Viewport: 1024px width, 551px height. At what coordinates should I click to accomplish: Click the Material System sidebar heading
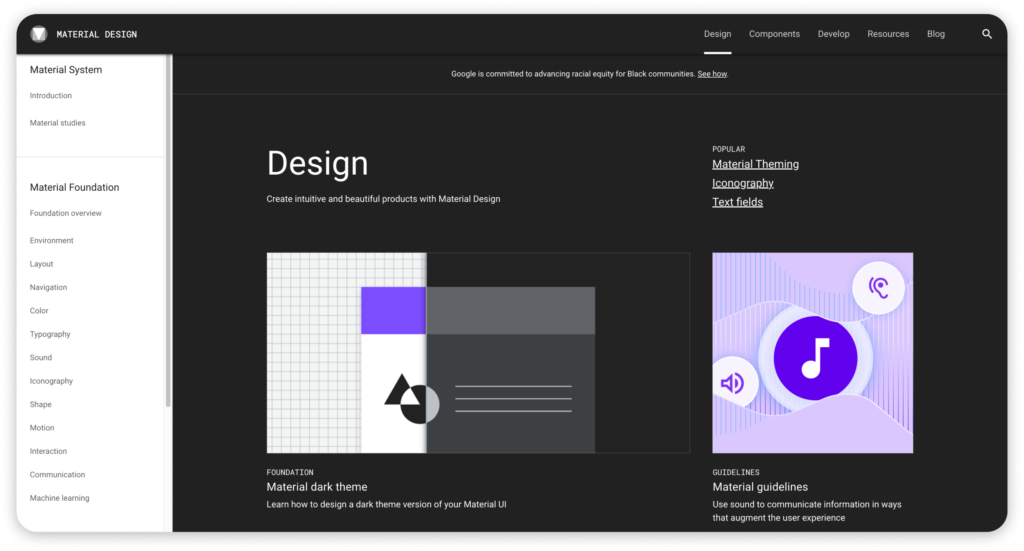[x=66, y=70]
